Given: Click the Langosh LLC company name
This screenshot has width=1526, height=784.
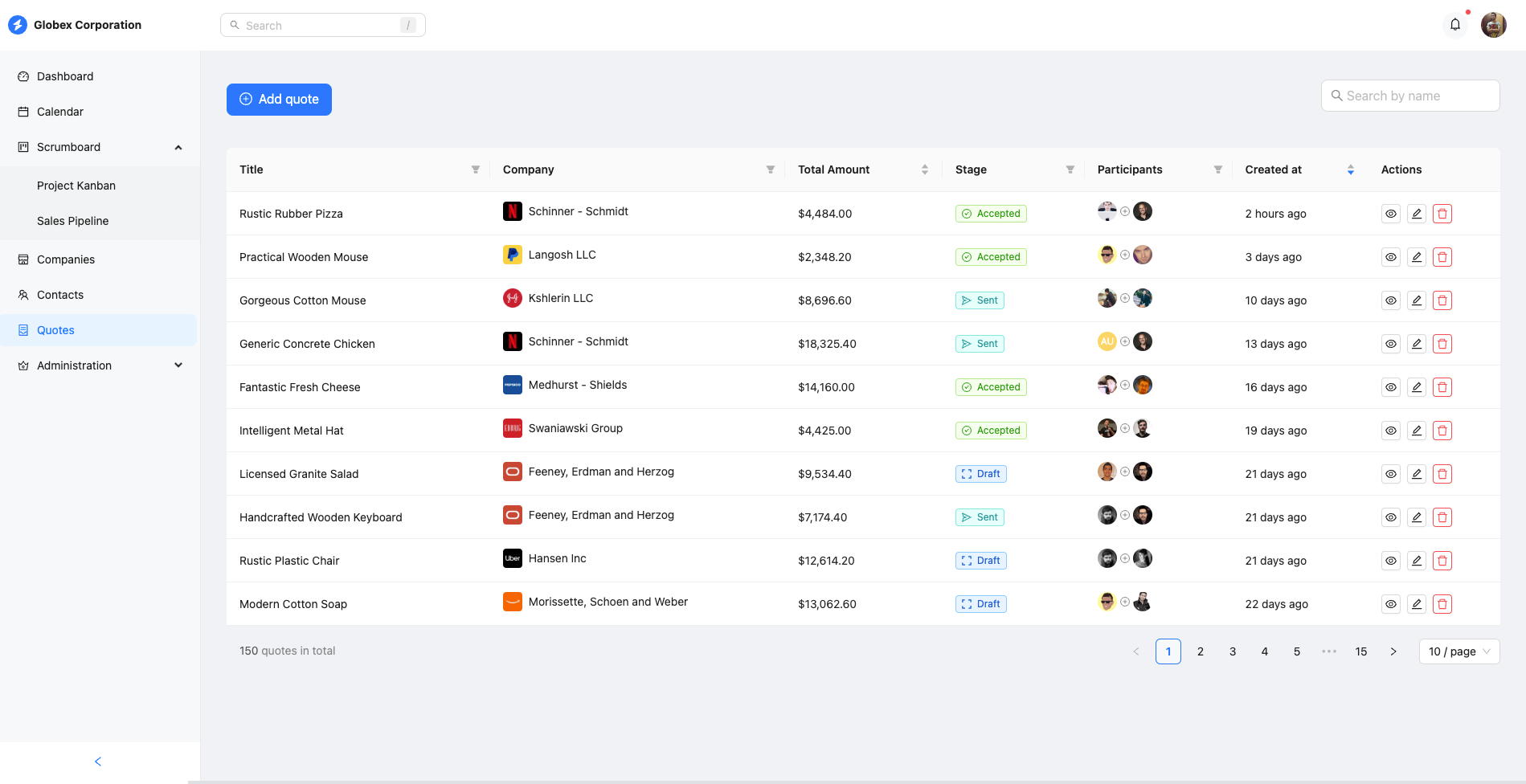Looking at the screenshot, I should pyautogui.click(x=563, y=255).
